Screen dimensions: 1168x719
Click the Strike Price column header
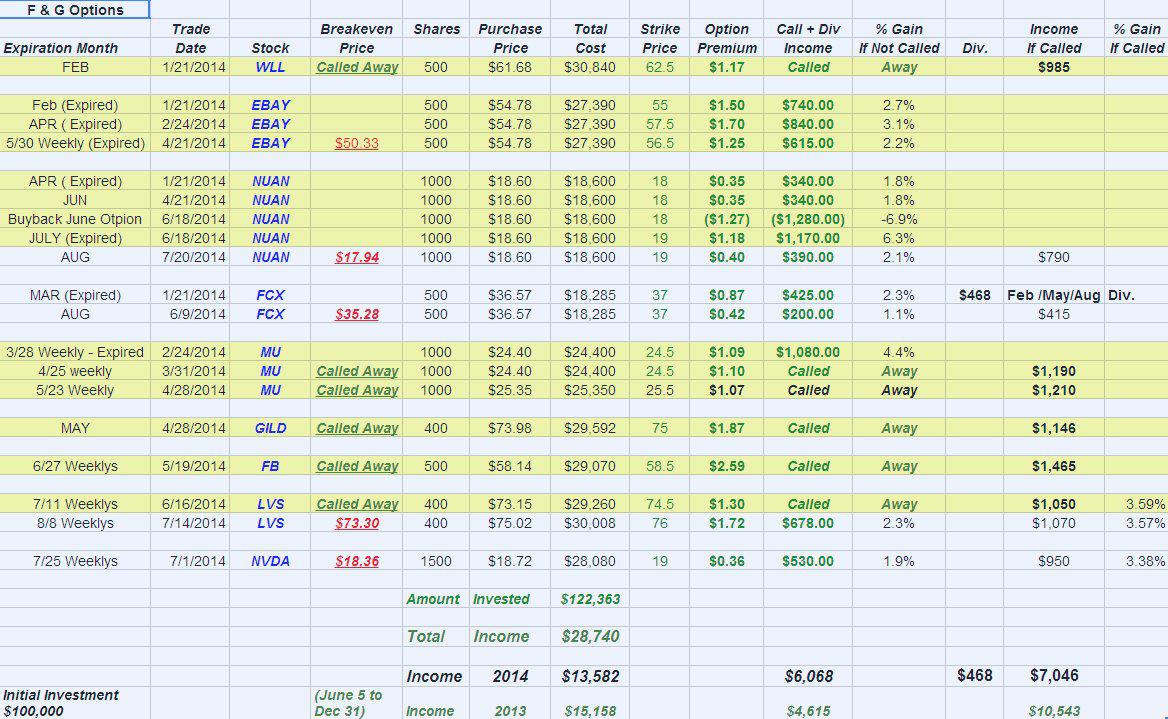pyautogui.click(x=660, y=38)
